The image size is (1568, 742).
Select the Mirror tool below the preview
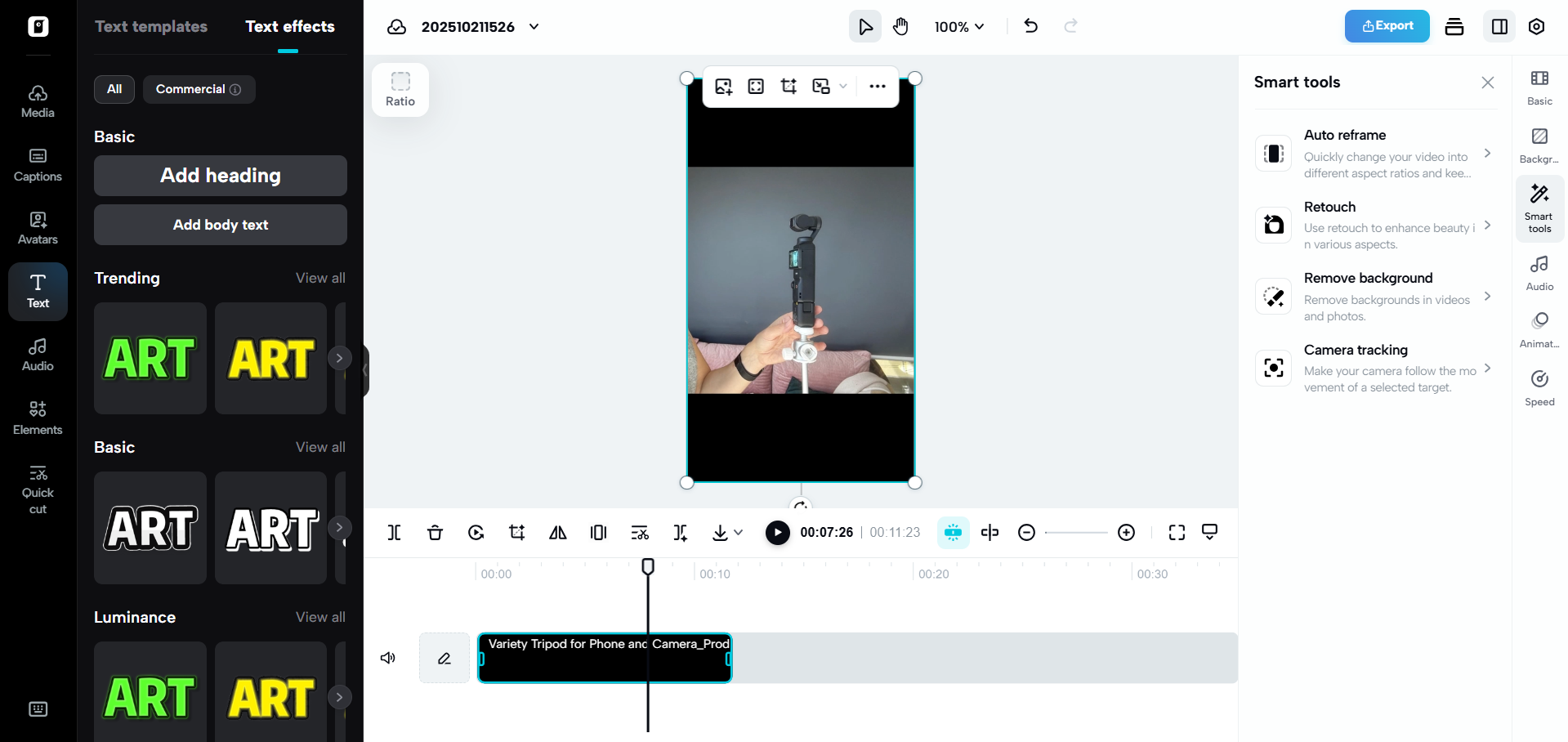[557, 532]
